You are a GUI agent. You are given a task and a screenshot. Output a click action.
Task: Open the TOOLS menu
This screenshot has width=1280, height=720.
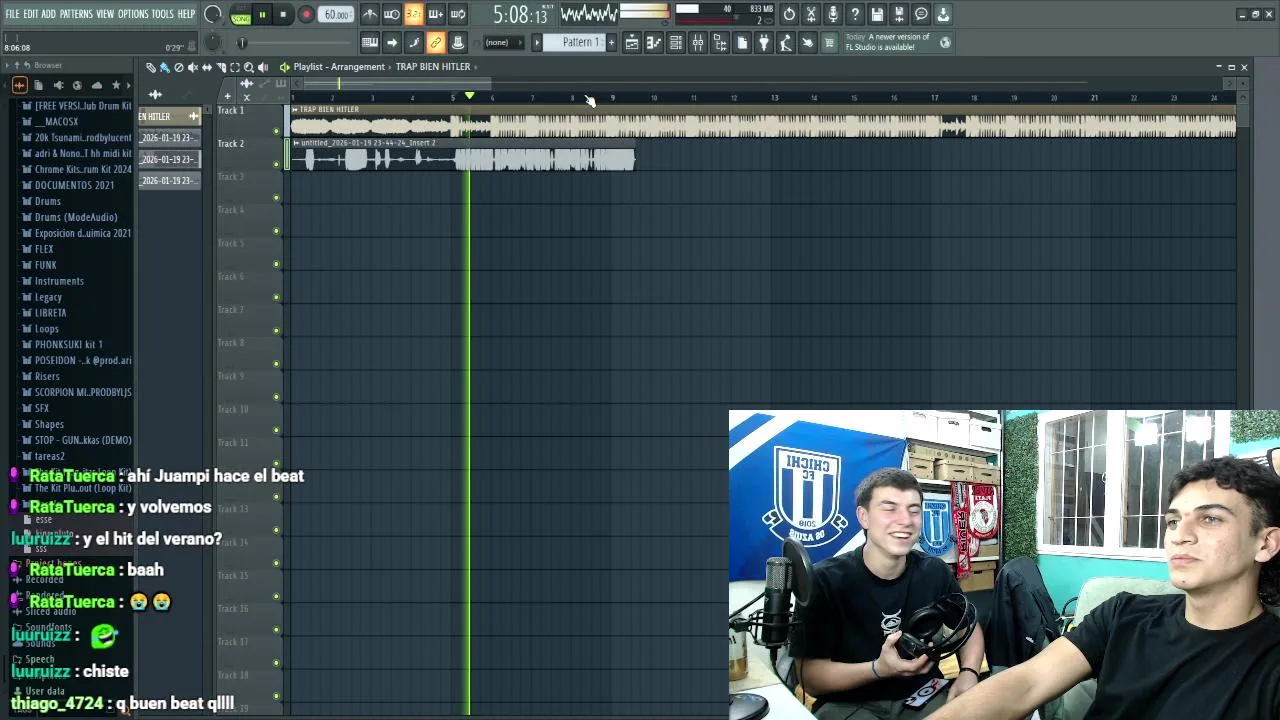click(163, 14)
